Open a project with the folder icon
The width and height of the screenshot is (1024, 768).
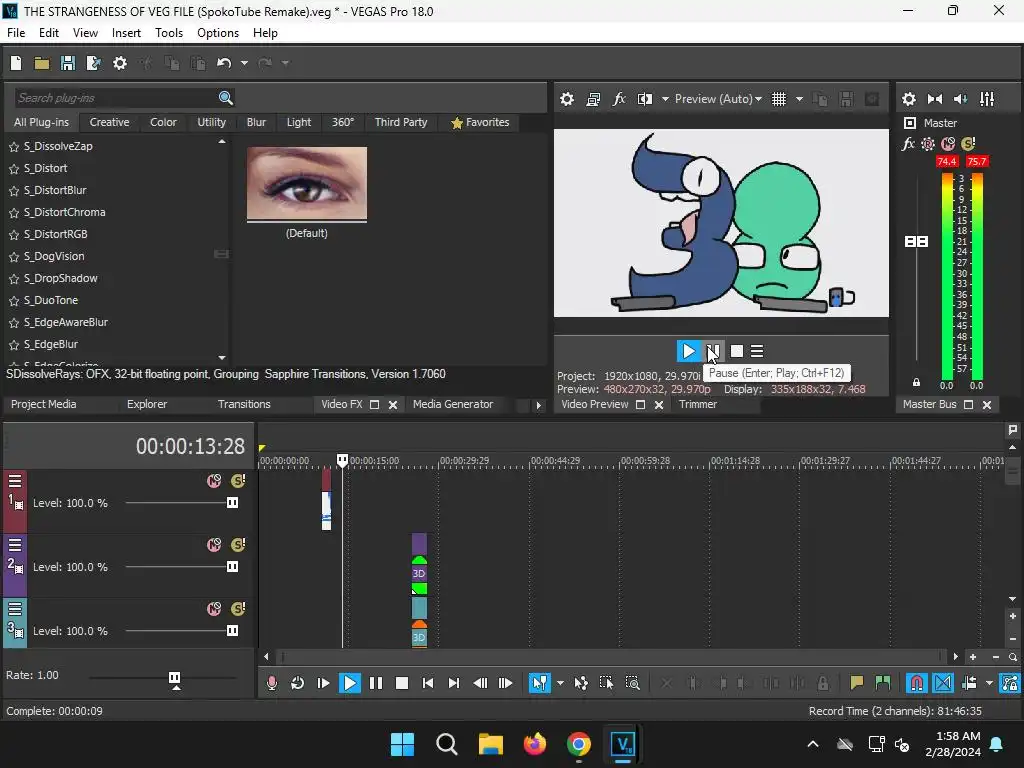click(42, 63)
